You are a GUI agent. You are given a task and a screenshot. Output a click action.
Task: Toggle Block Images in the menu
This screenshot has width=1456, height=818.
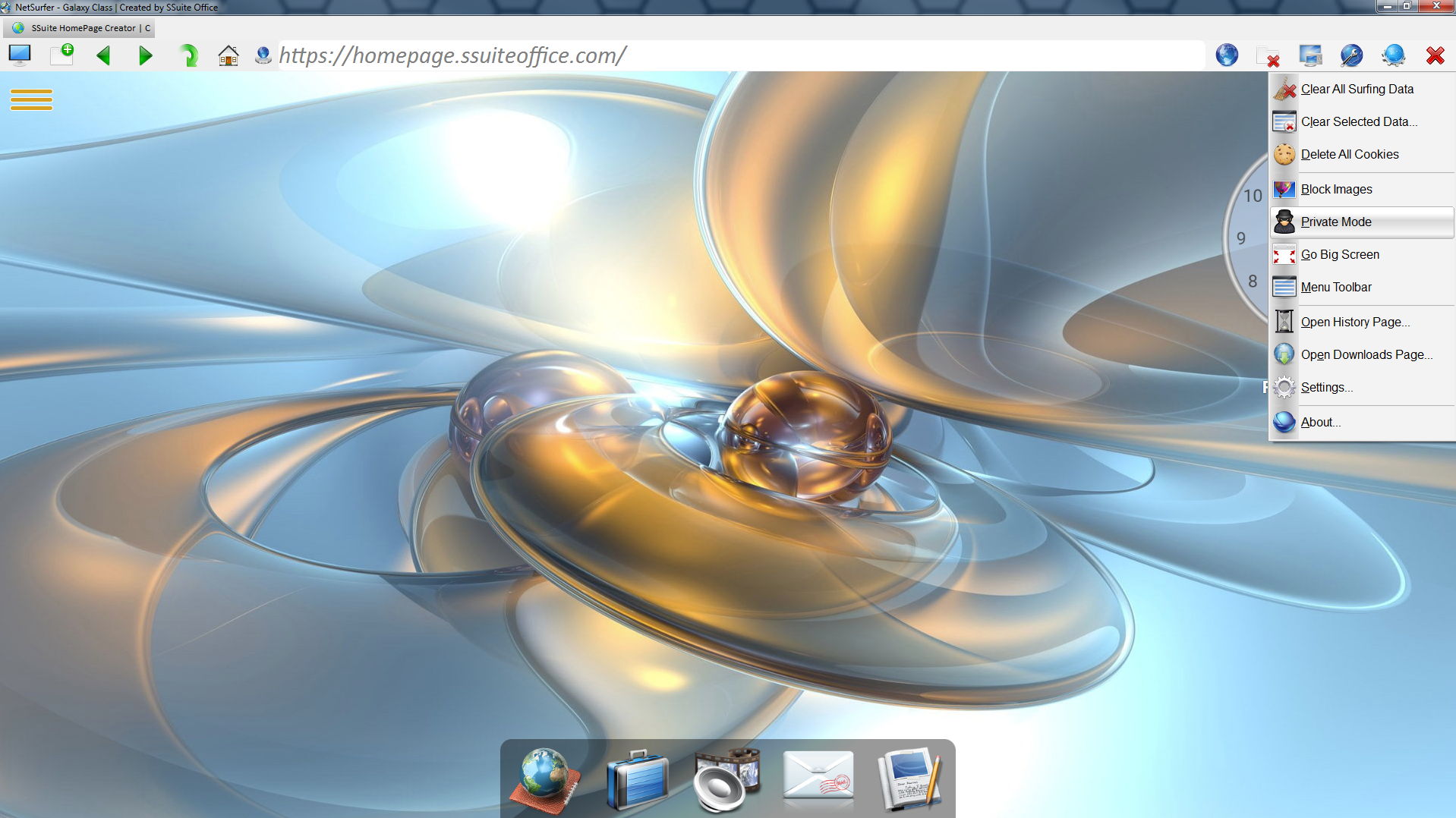1362,189
